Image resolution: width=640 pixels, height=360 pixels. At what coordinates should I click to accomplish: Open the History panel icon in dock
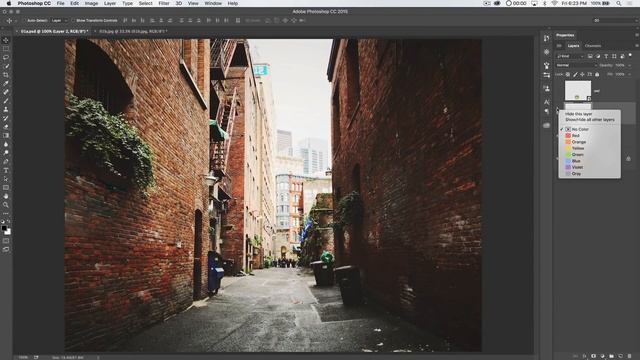click(x=546, y=38)
